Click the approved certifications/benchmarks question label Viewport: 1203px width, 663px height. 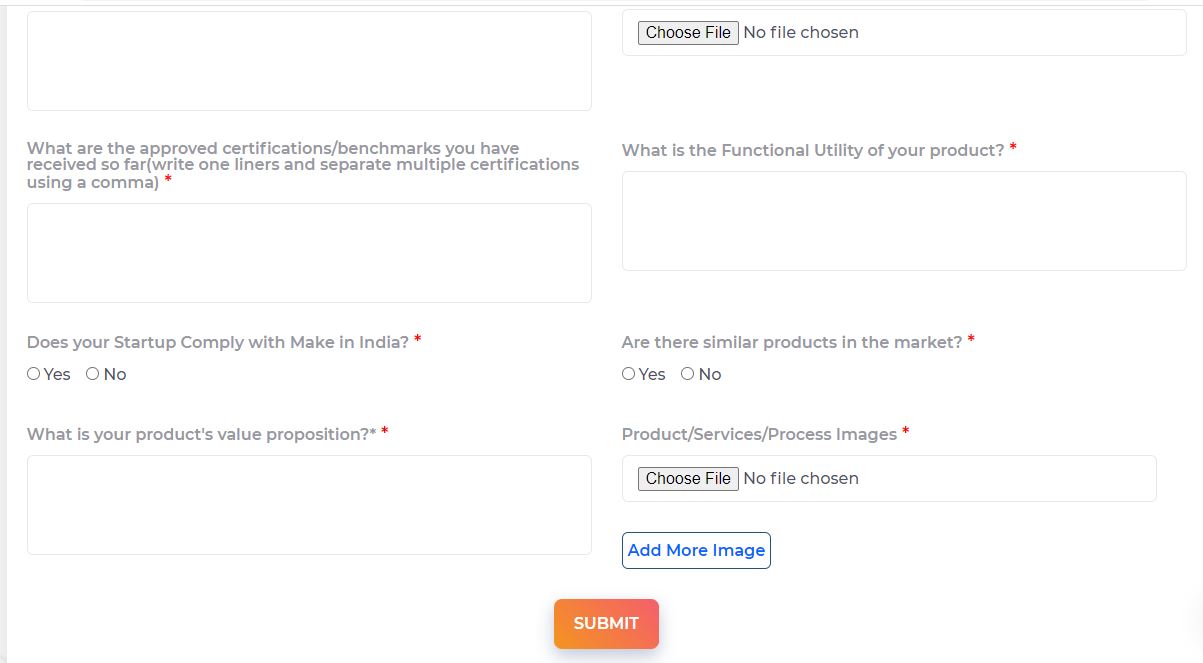pos(302,165)
